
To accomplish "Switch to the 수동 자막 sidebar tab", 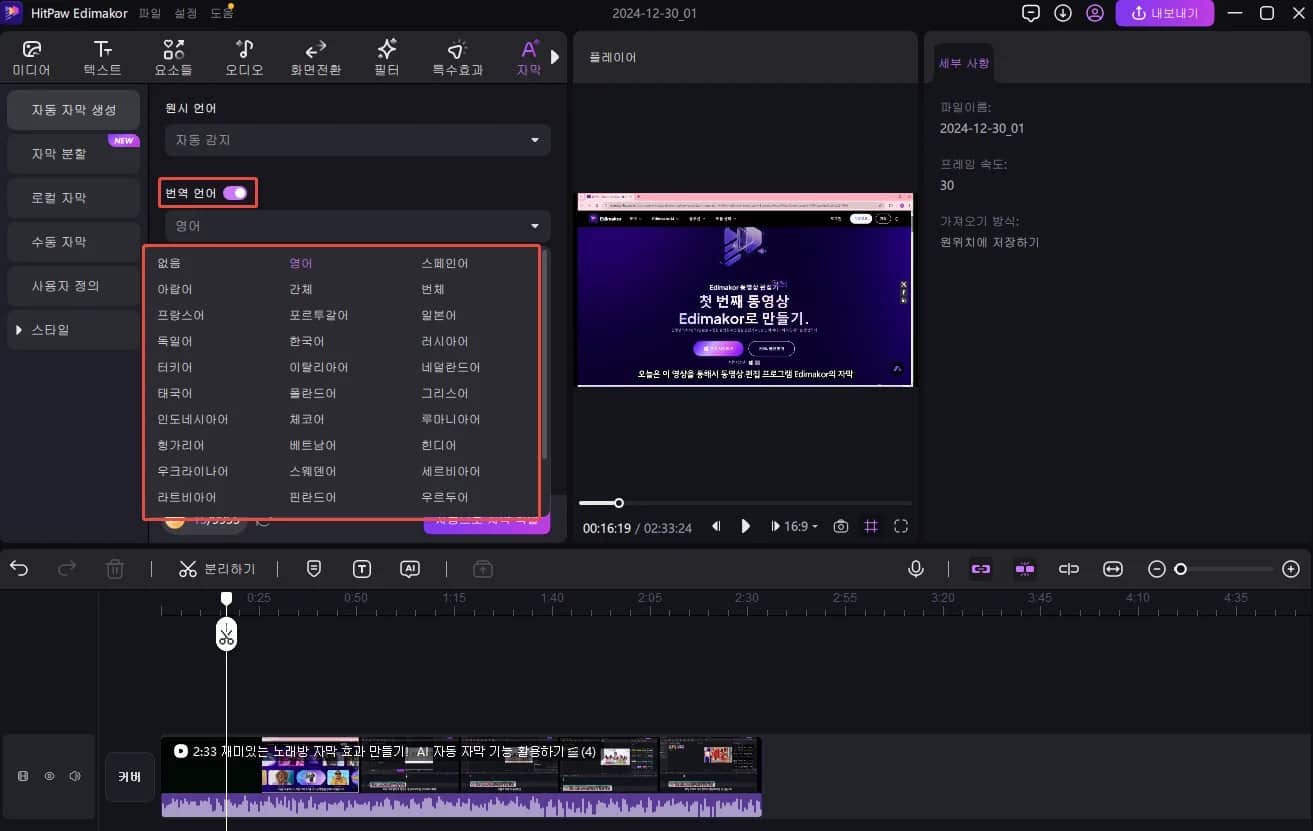I will [73, 241].
